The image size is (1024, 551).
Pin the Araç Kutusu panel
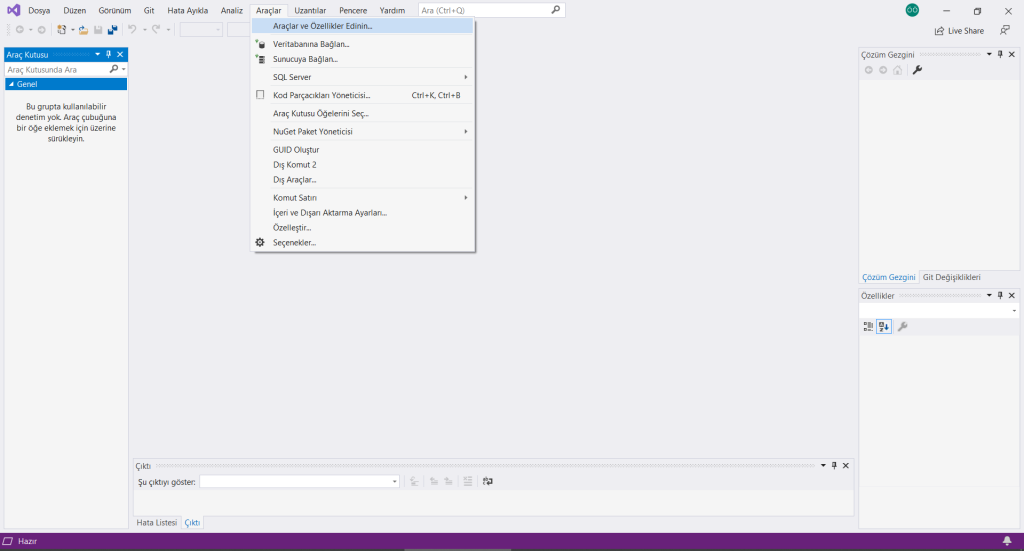pyautogui.click(x=108, y=54)
